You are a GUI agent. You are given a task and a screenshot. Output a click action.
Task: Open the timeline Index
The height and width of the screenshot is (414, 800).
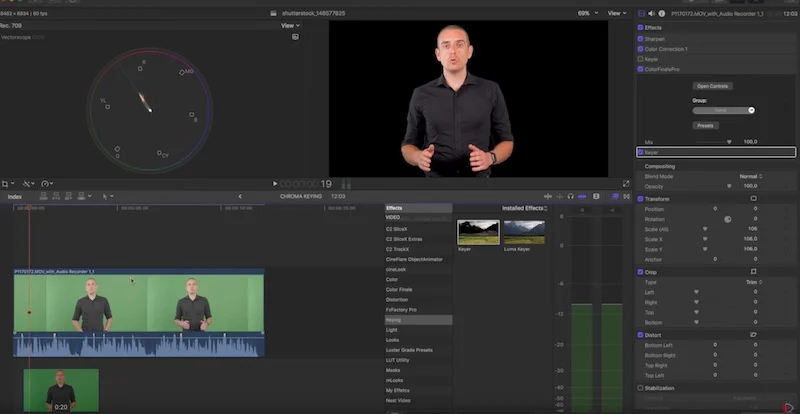click(15, 197)
